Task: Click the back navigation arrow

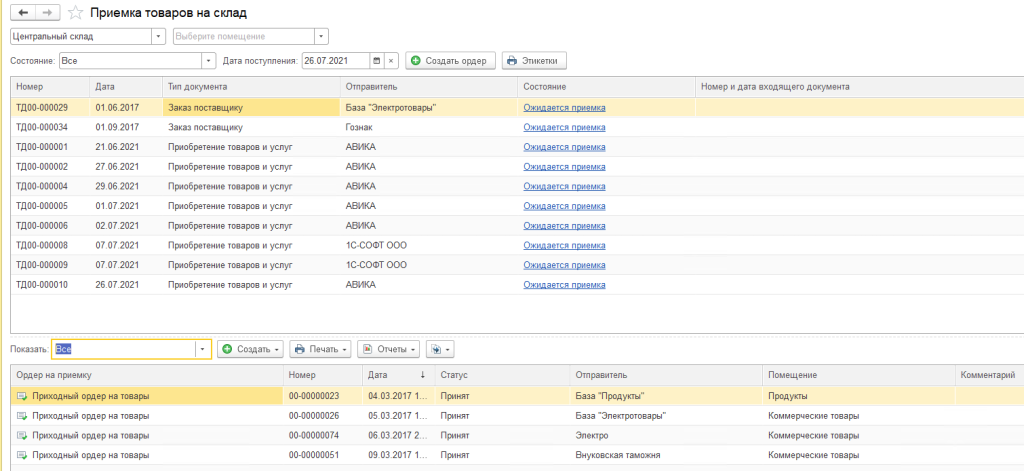Action: coord(22,13)
